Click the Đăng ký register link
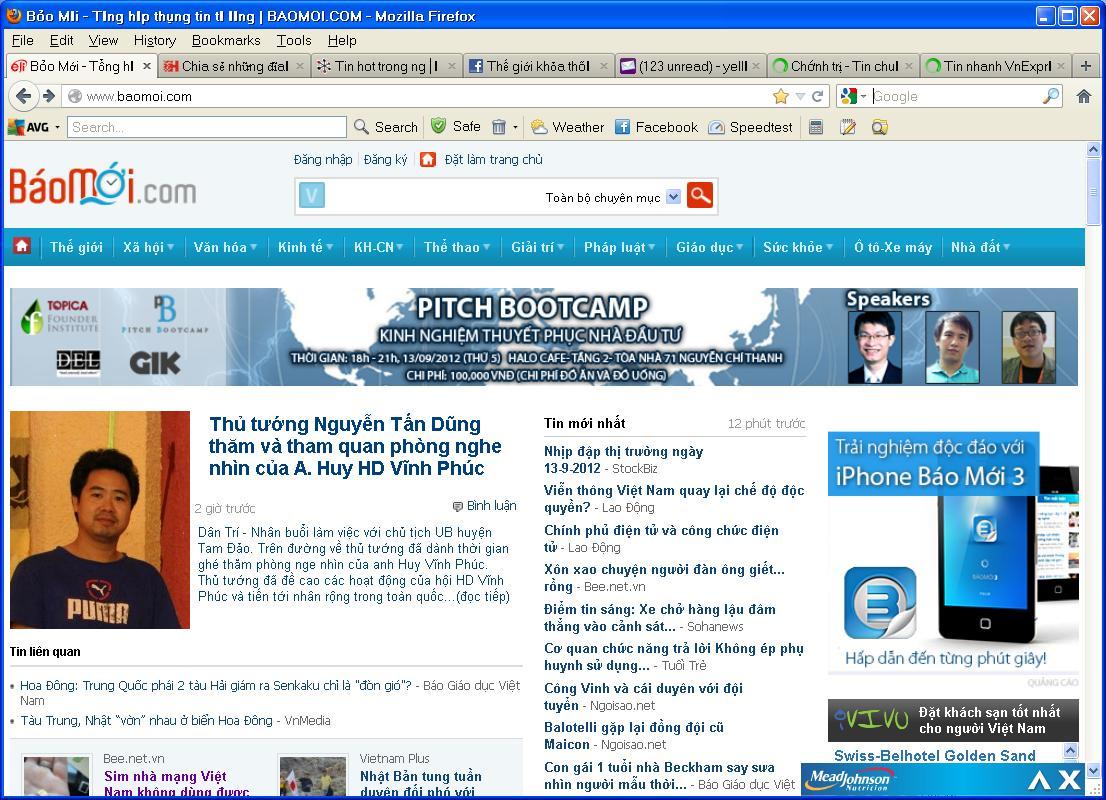The height and width of the screenshot is (800, 1106). pyautogui.click(x=385, y=159)
